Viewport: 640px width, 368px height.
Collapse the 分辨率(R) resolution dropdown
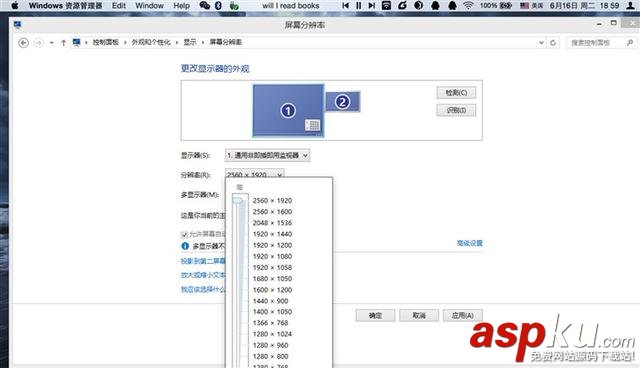[x=254, y=174]
